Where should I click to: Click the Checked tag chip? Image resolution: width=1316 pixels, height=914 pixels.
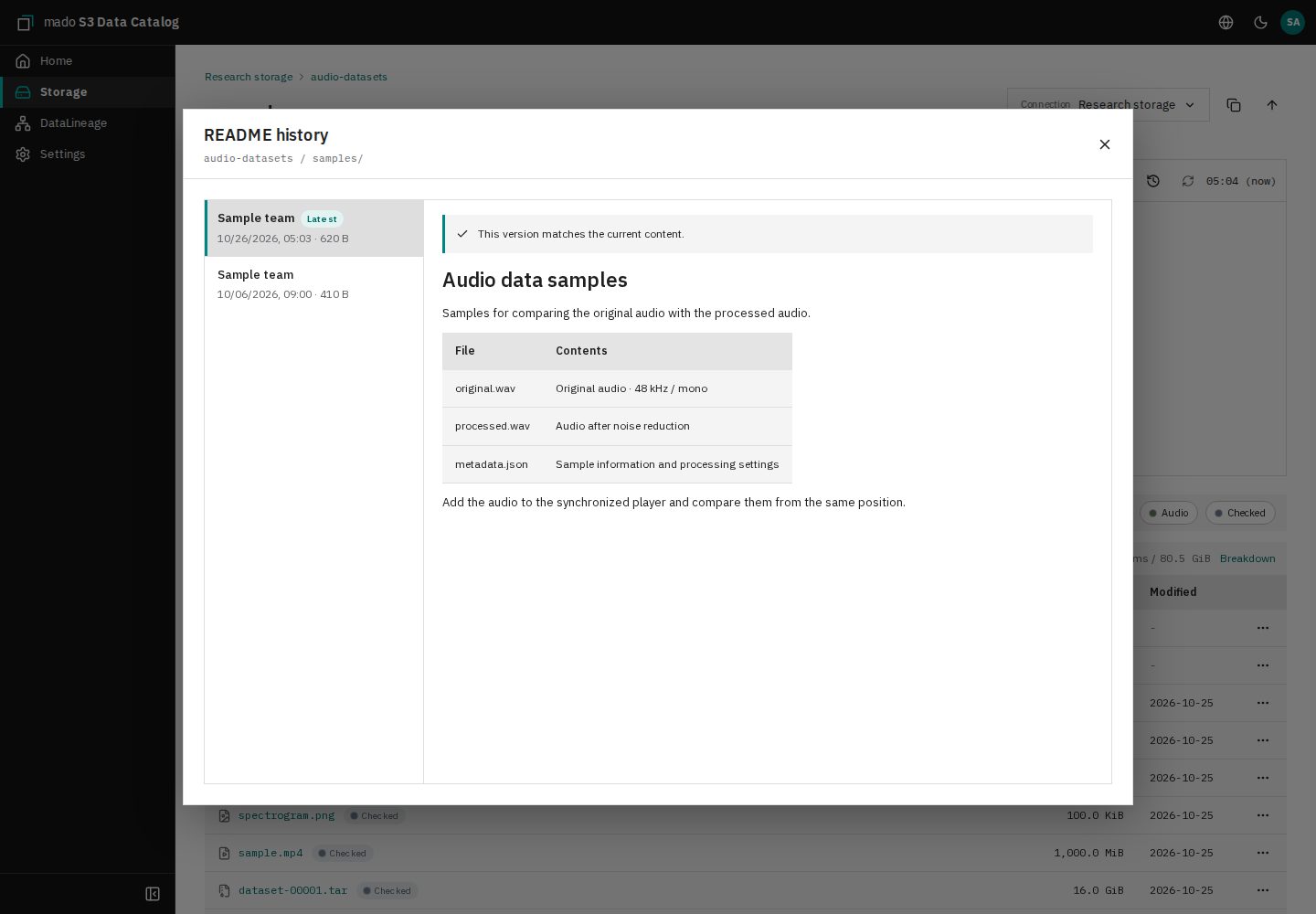click(x=1240, y=513)
